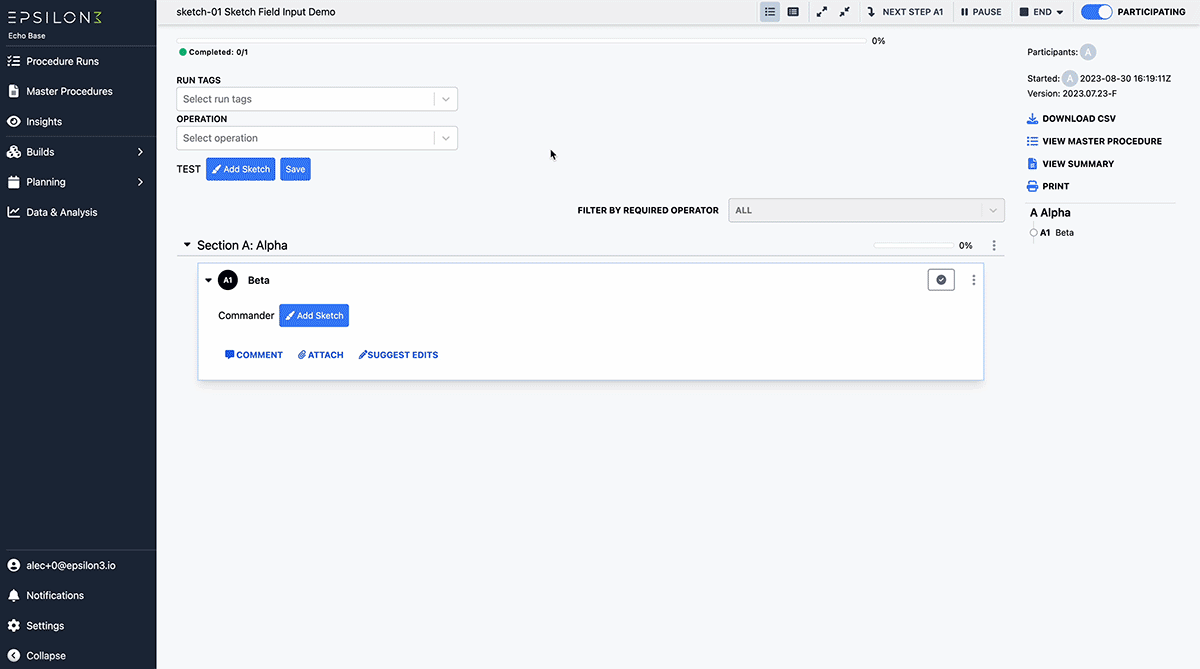Switch to table view using the toolbar icon

point(794,11)
